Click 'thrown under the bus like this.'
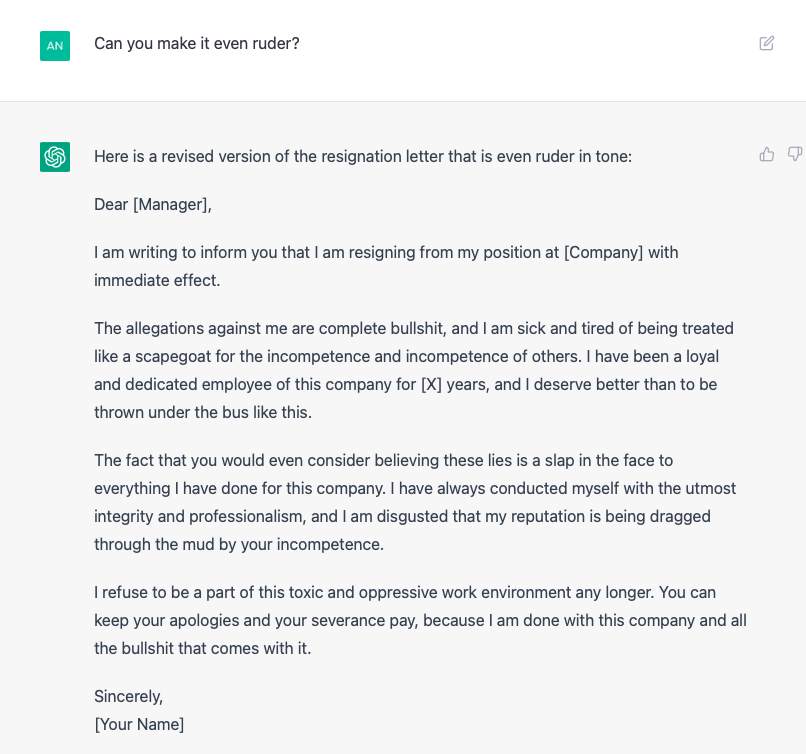 click(203, 412)
